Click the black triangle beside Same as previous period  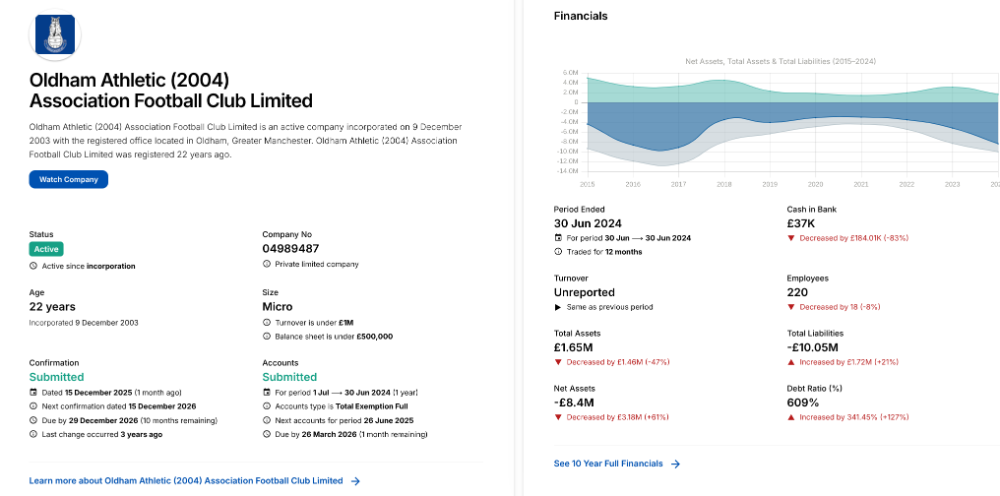pos(558,307)
